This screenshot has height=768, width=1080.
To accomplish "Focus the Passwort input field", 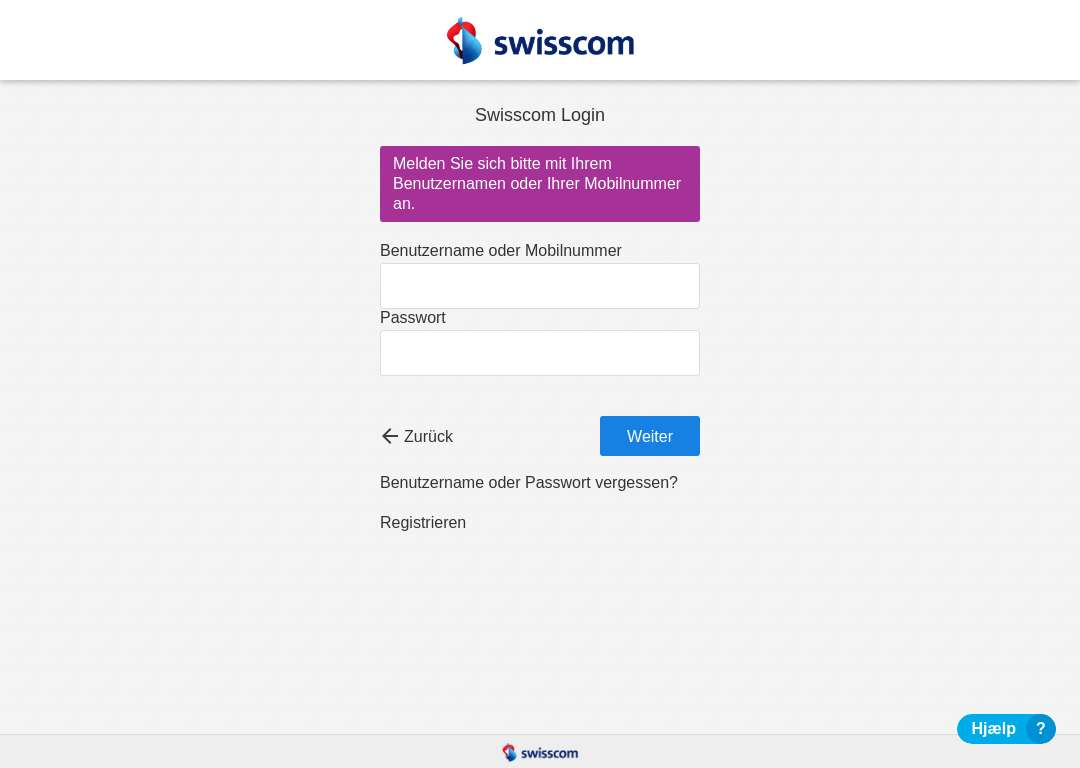I will click(x=539, y=353).
